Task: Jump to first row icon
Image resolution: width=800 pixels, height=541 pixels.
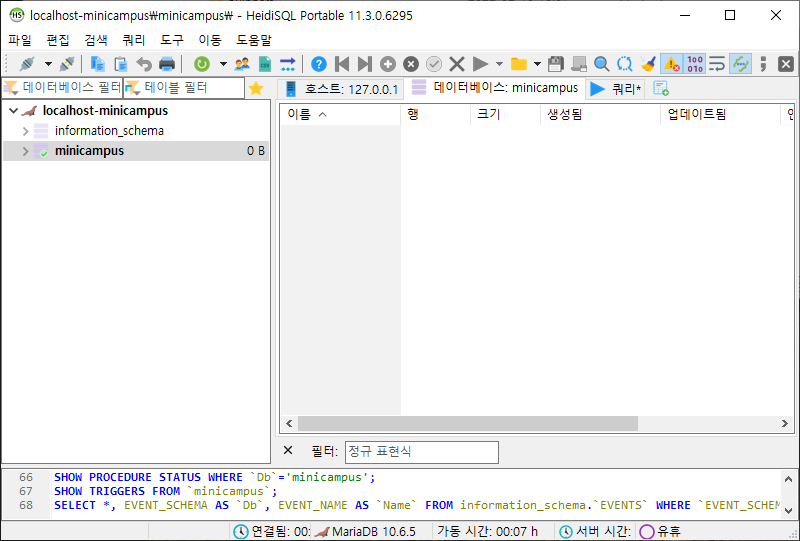Action: 342,64
